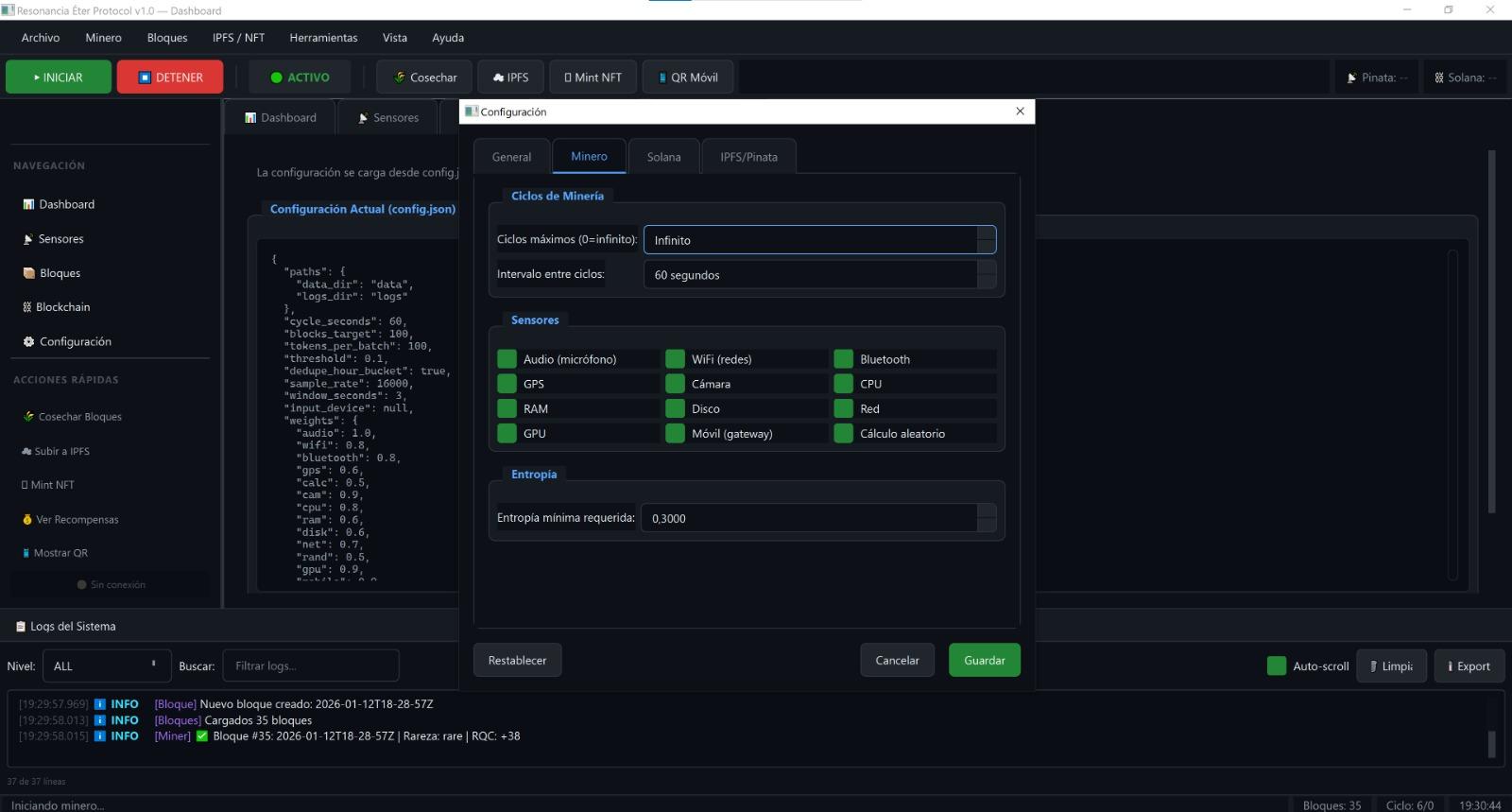Open Sensores in the navigation sidebar
Image resolution: width=1512 pixels, height=812 pixels.
(x=60, y=239)
